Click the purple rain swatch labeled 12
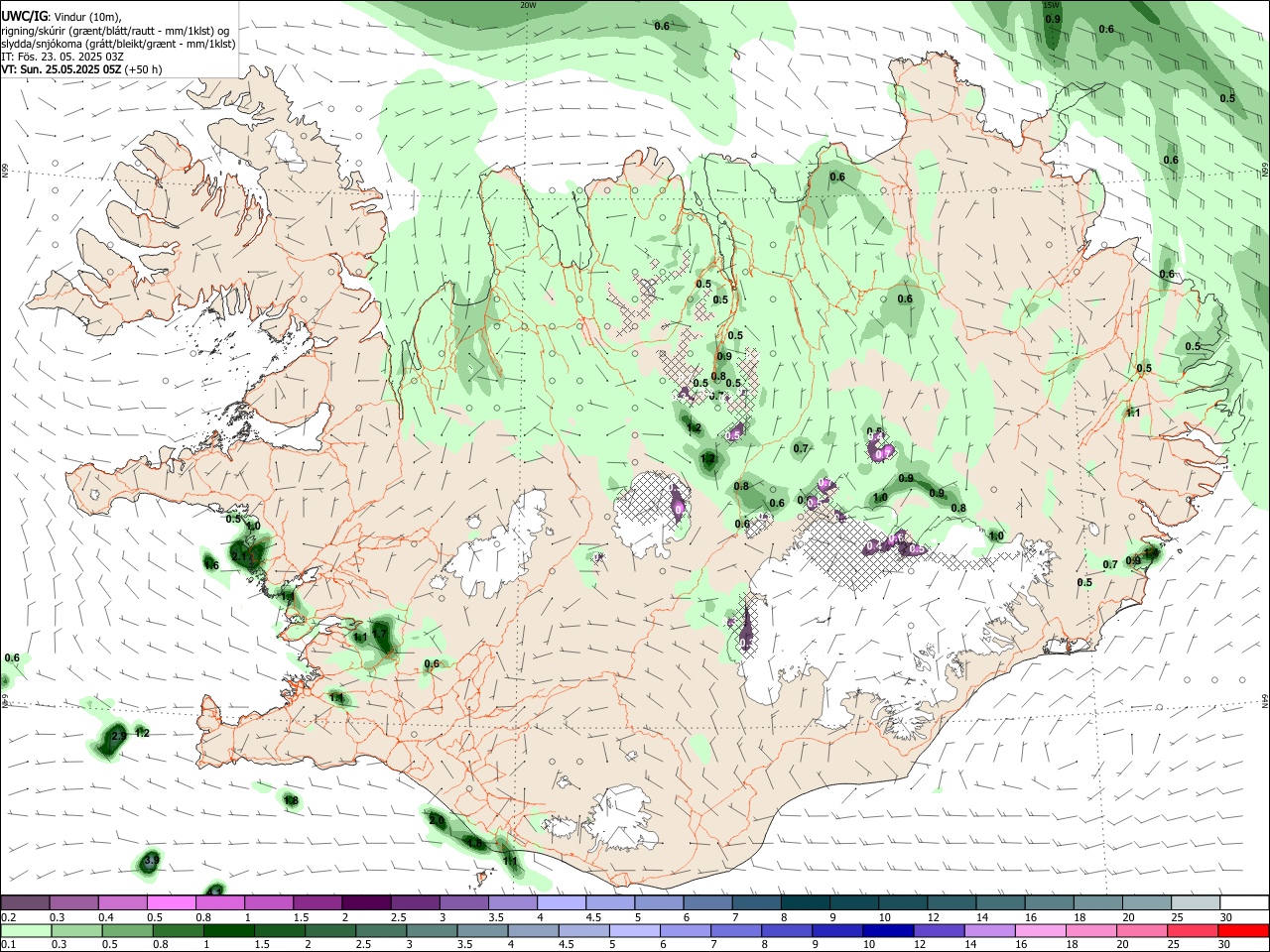Viewport: 1270px width, 952px height. click(x=940, y=930)
